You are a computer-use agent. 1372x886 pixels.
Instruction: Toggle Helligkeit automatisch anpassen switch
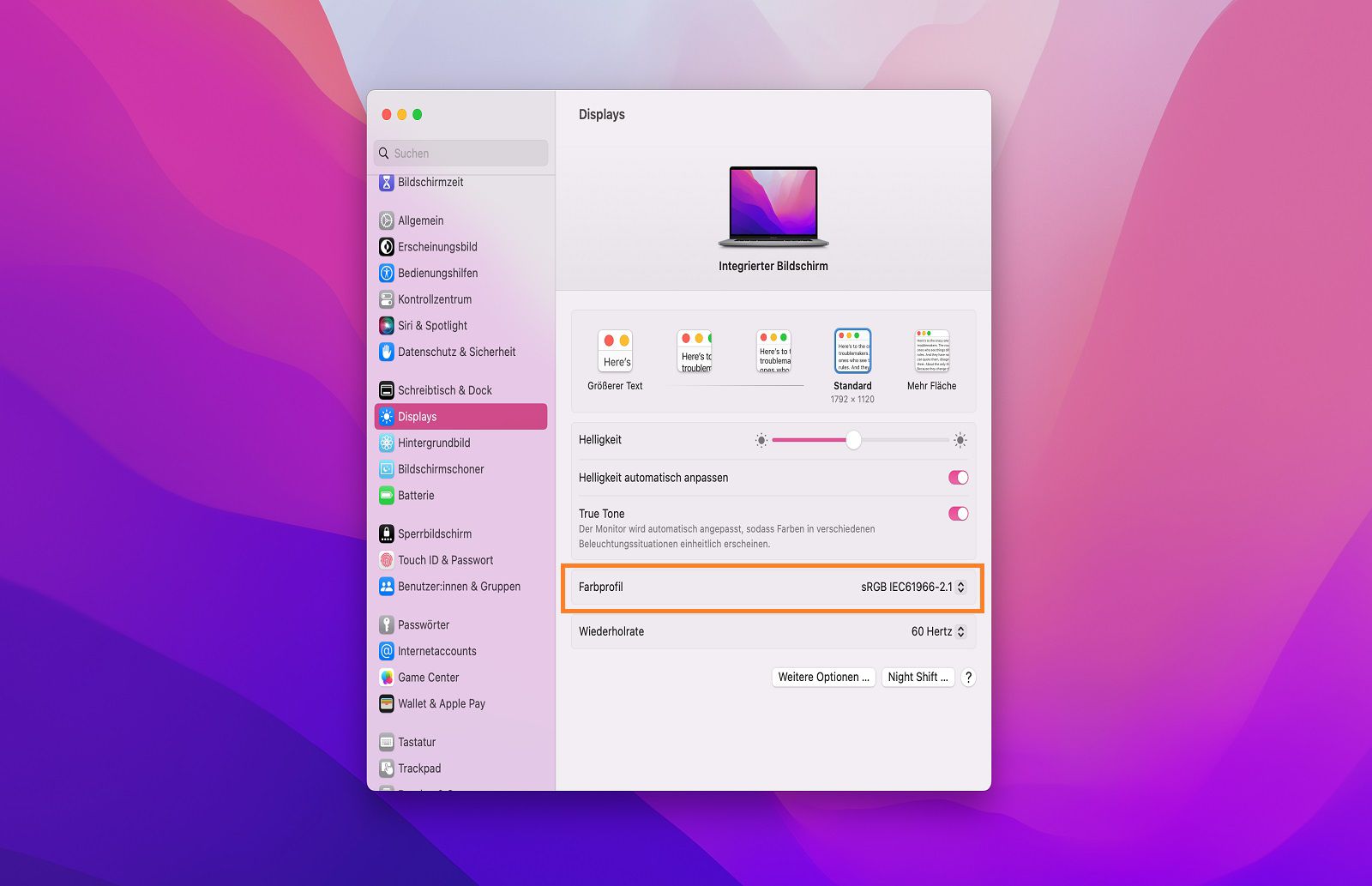pyautogui.click(x=959, y=478)
